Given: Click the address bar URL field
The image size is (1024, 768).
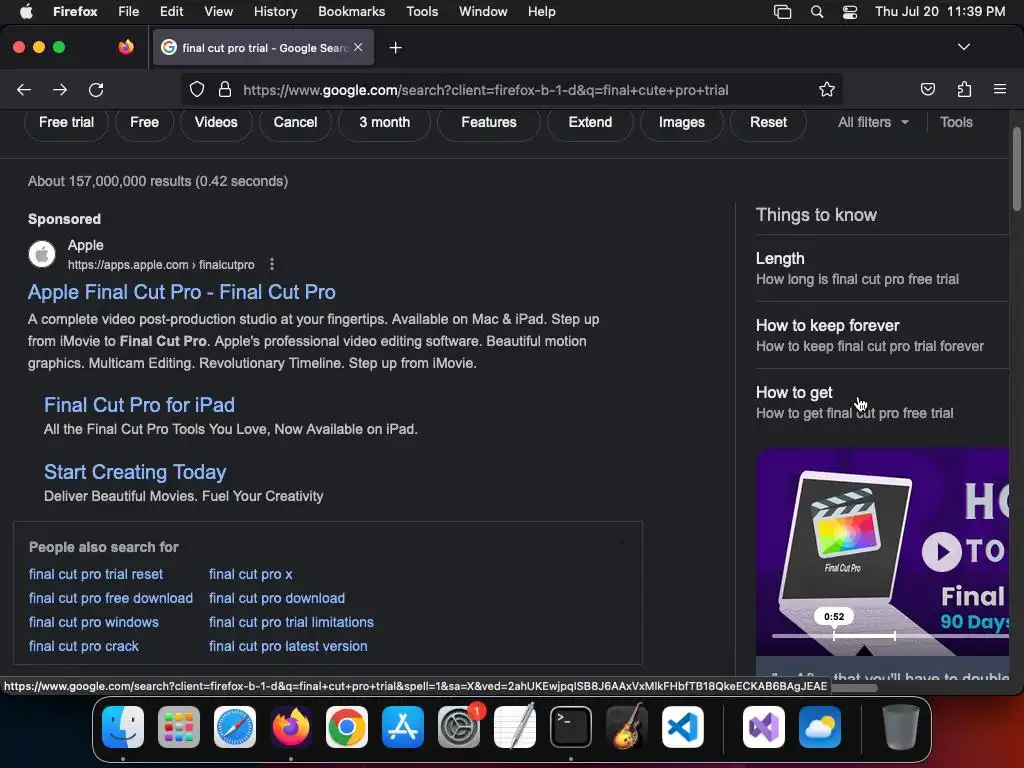Looking at the screenshot, I should [485, 89].
